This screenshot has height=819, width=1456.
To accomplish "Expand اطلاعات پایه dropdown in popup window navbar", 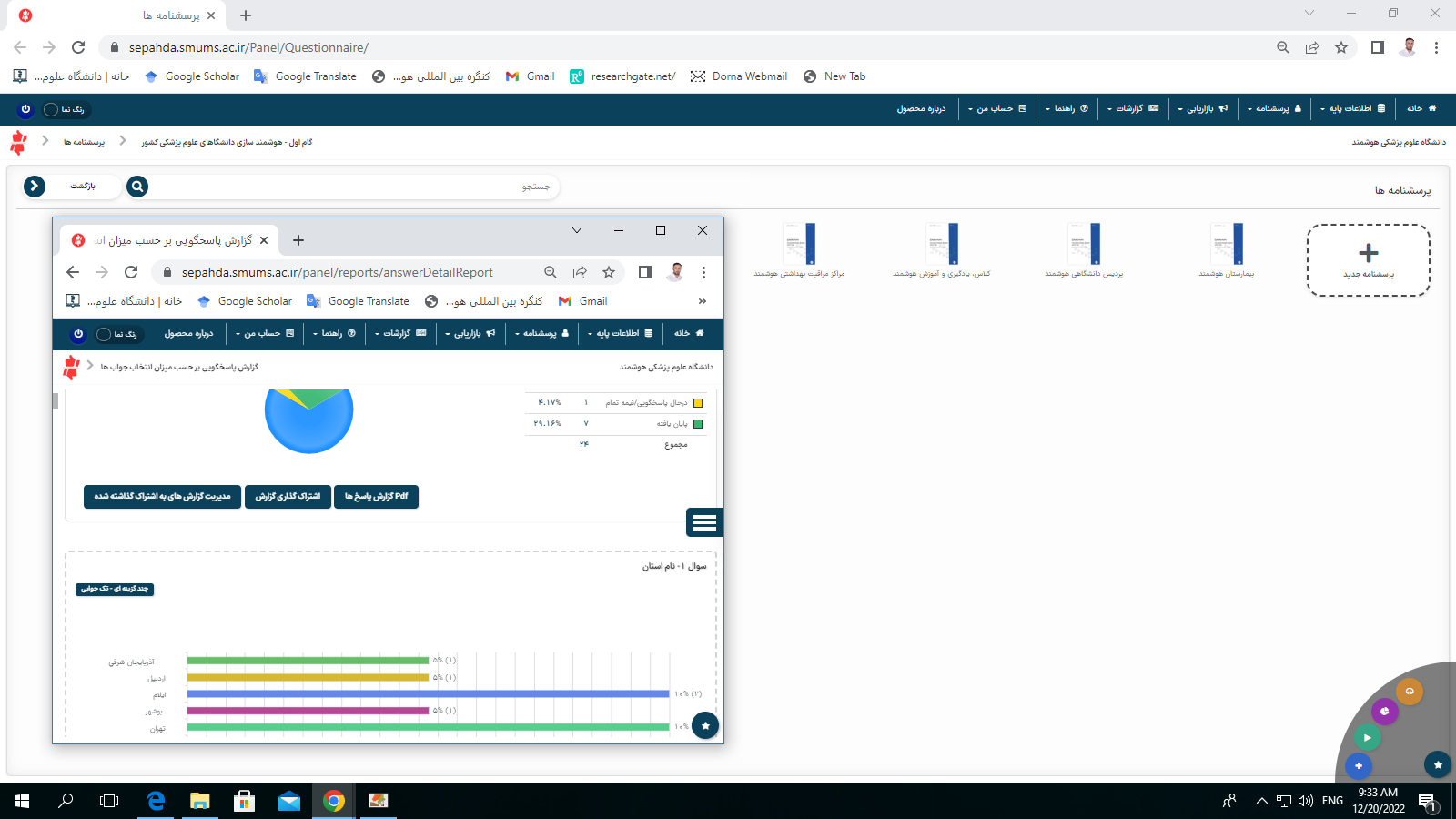I will tap(621, 333).
